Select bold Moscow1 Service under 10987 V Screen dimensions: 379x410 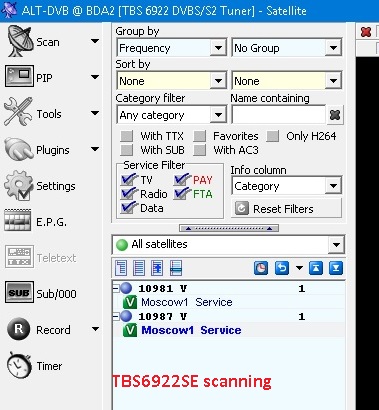tap(191, 330)
